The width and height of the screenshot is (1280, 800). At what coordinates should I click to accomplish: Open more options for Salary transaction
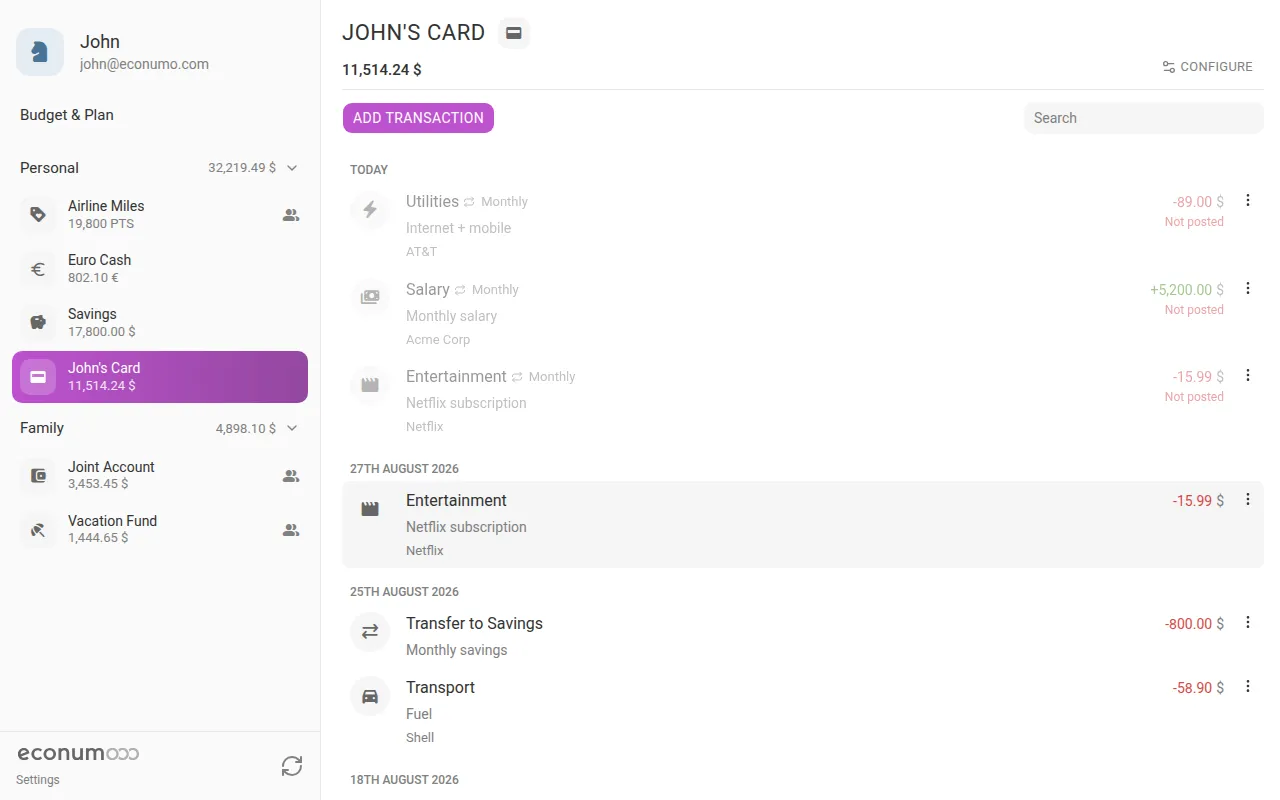[1247, 288]
